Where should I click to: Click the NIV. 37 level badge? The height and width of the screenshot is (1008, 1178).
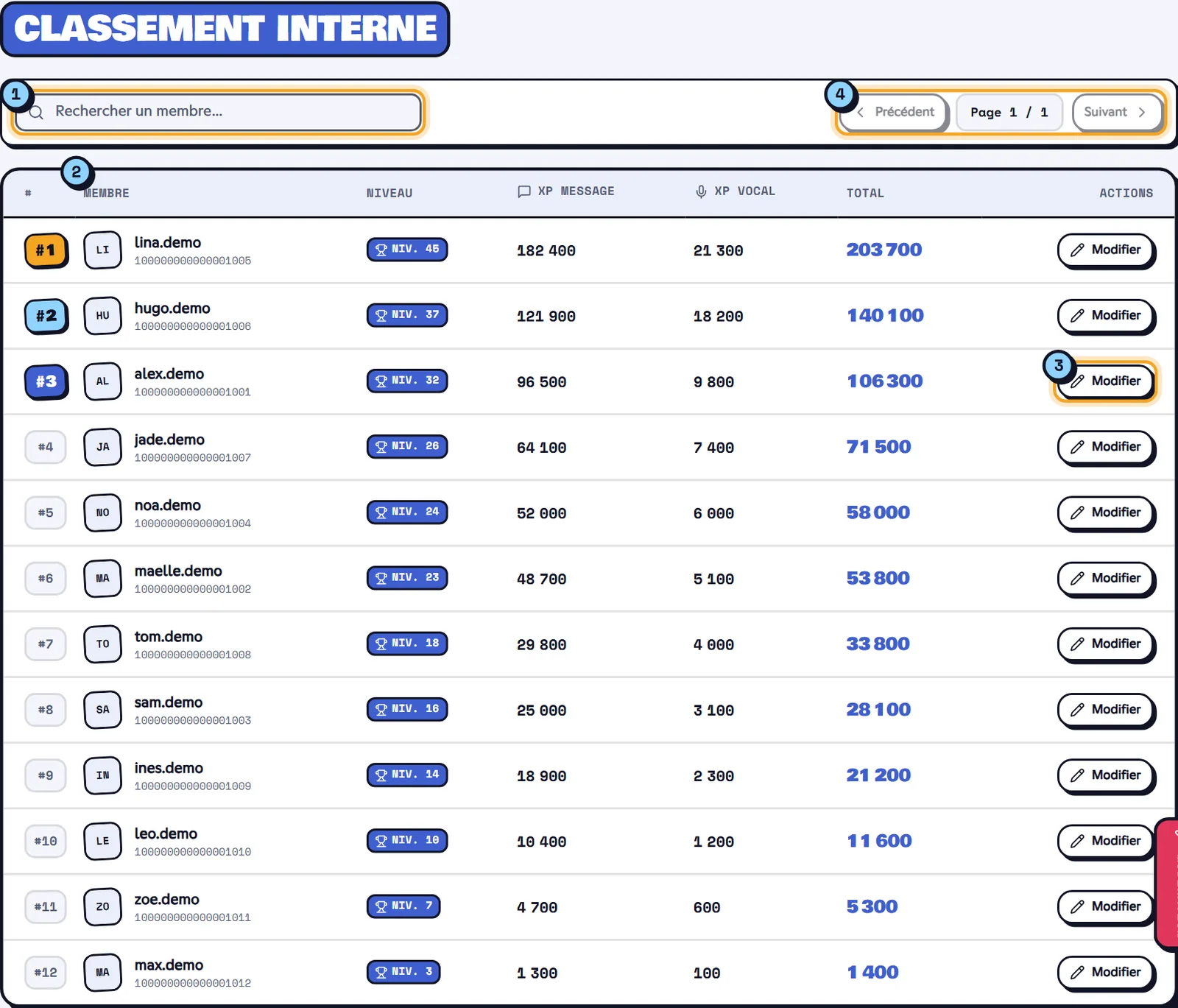pos(407,315)
